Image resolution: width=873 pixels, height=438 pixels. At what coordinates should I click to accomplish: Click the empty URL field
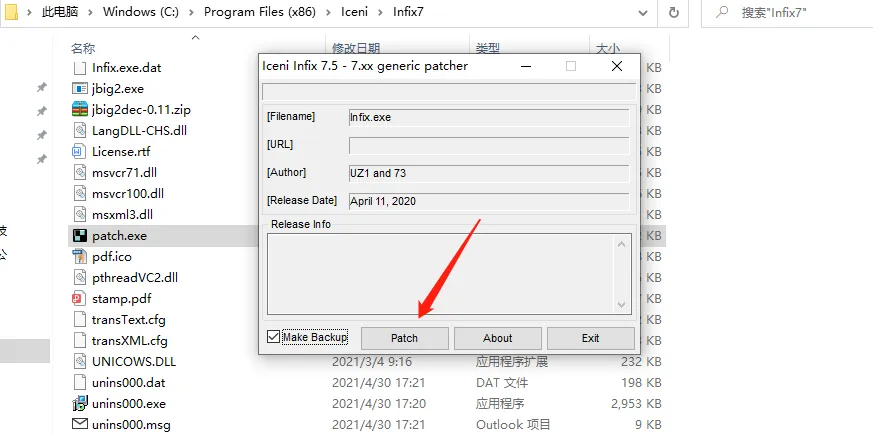click(489, 145)
